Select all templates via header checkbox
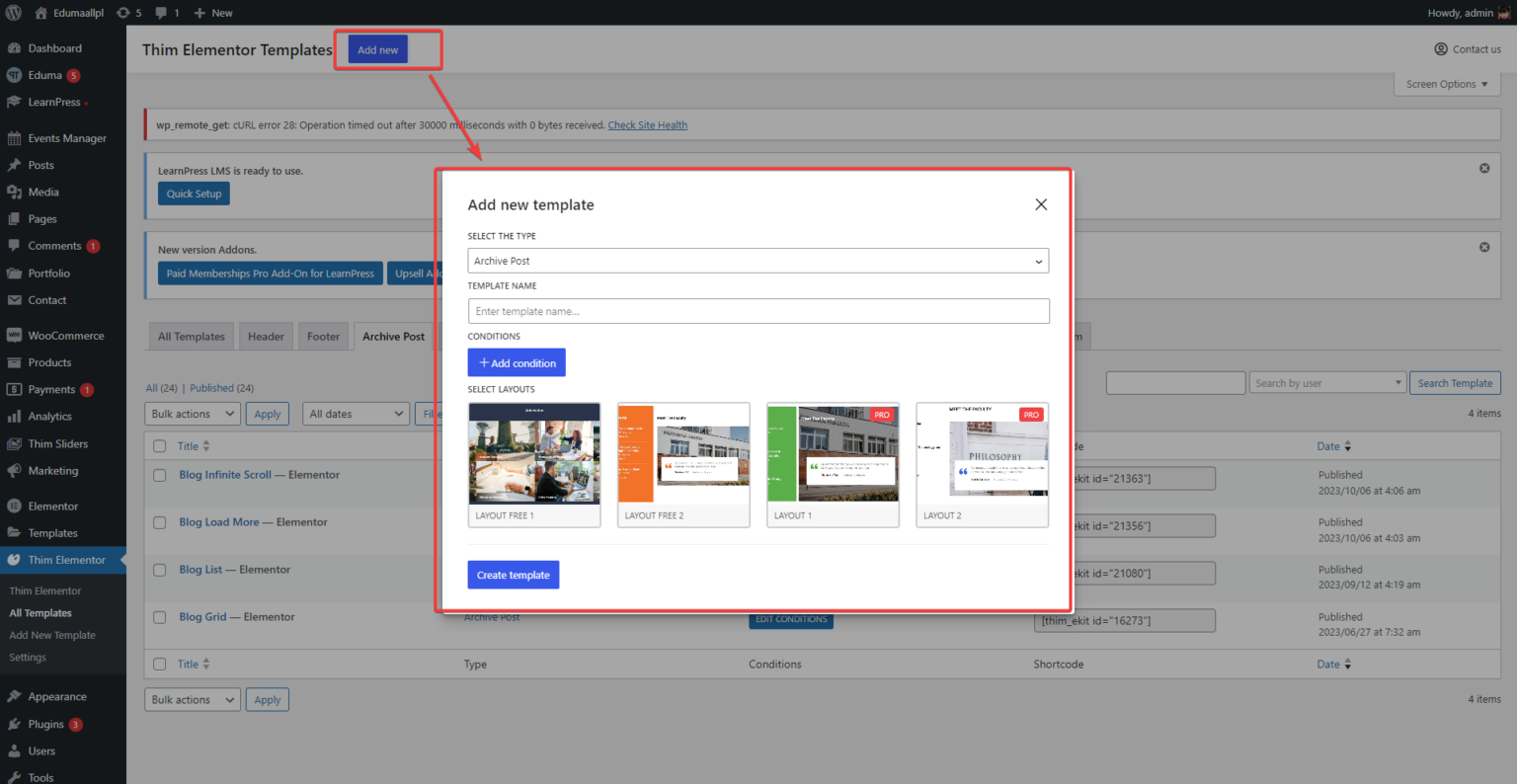1517x784 pixels. coord(159,445)
